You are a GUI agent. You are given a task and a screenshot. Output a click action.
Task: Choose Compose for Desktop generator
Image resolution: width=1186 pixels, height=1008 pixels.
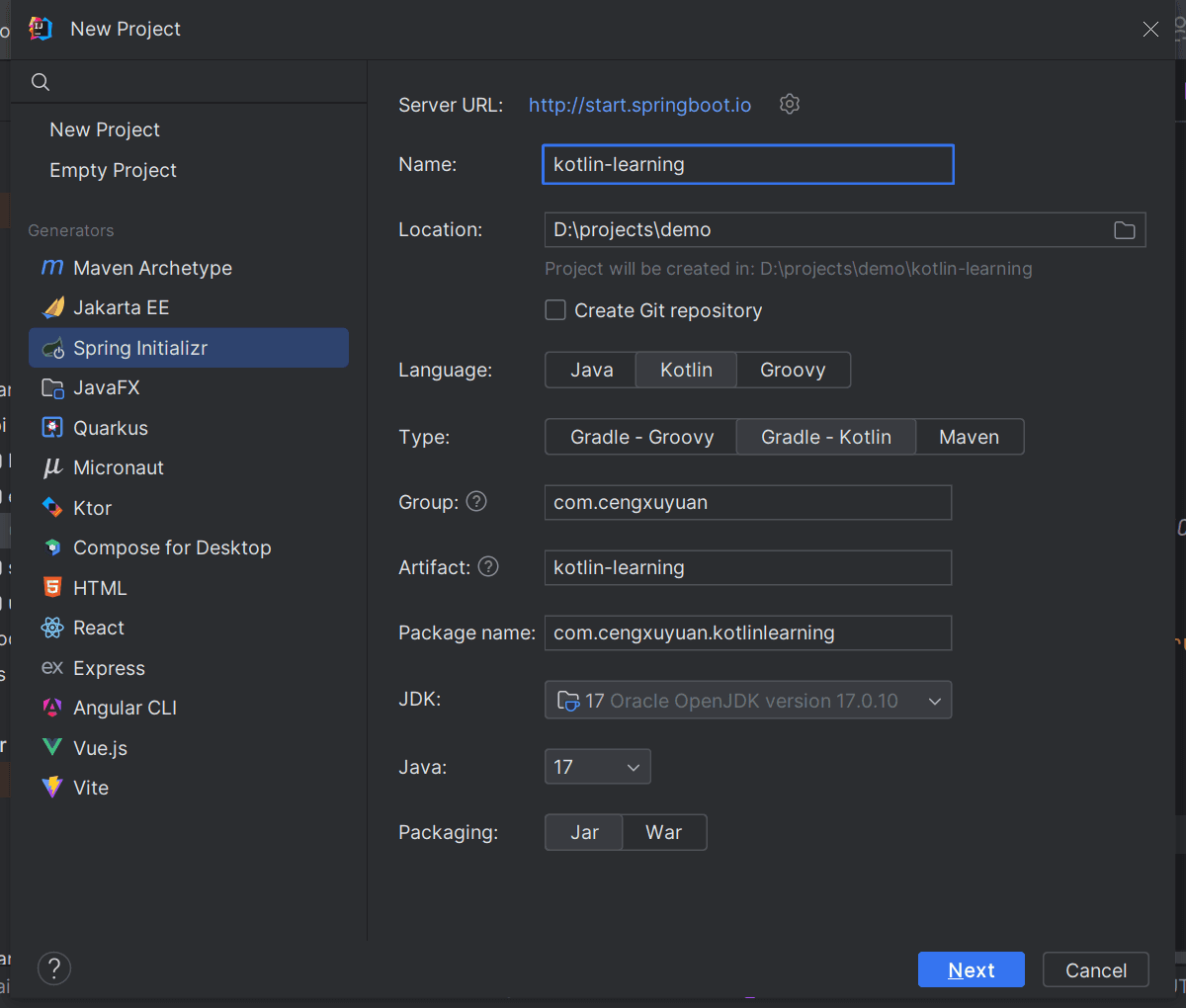click(189, 547)
